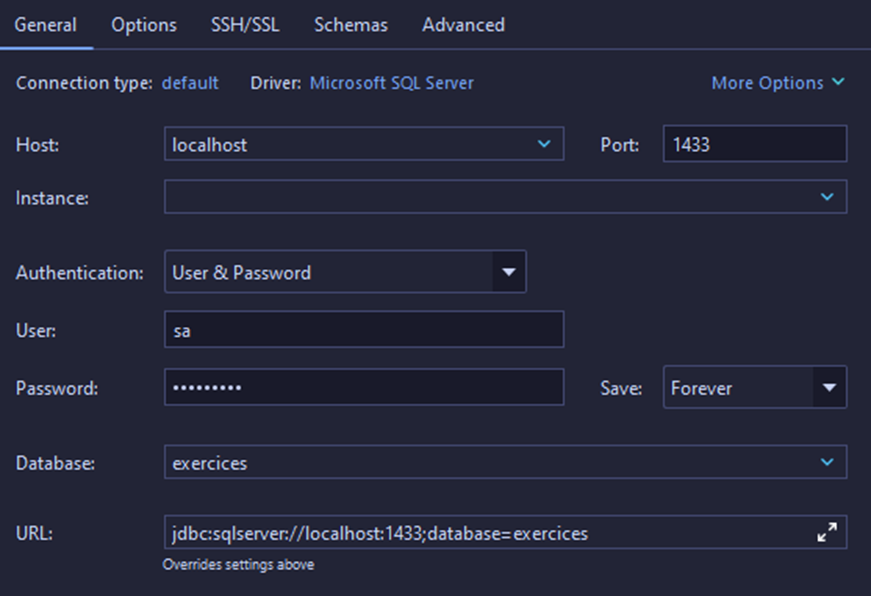Click the Password input field
The height and width of the screenshot is (596, 871).
click(x=363, y=388)
